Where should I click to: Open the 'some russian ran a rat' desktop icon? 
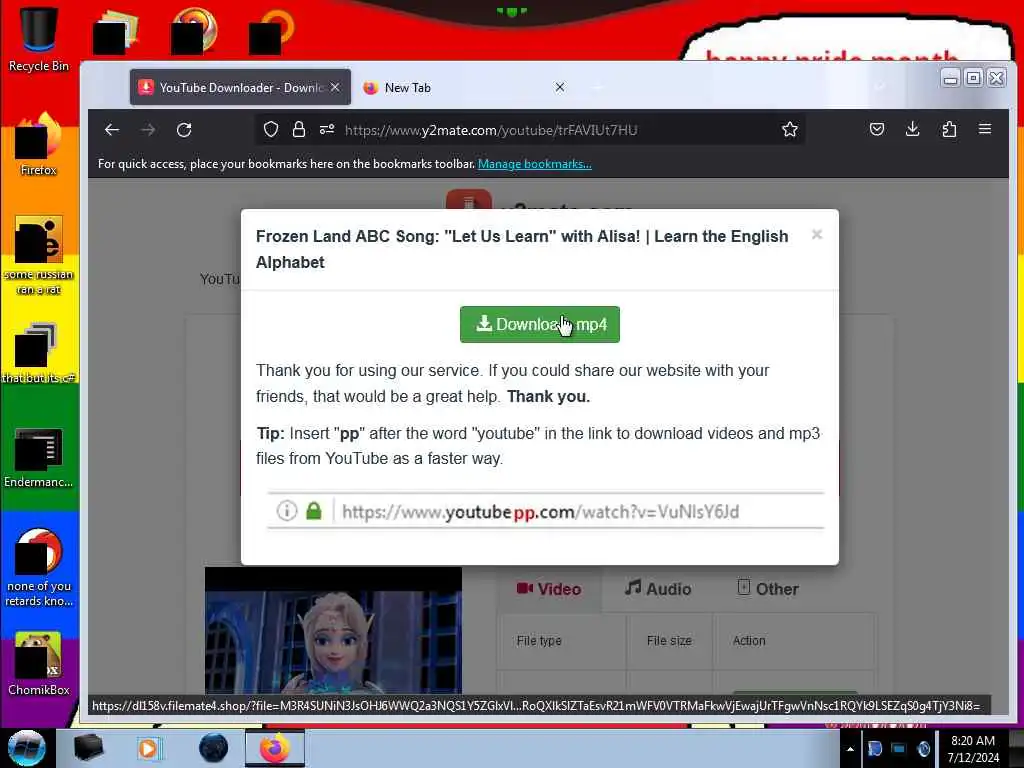tap(39, 255)
